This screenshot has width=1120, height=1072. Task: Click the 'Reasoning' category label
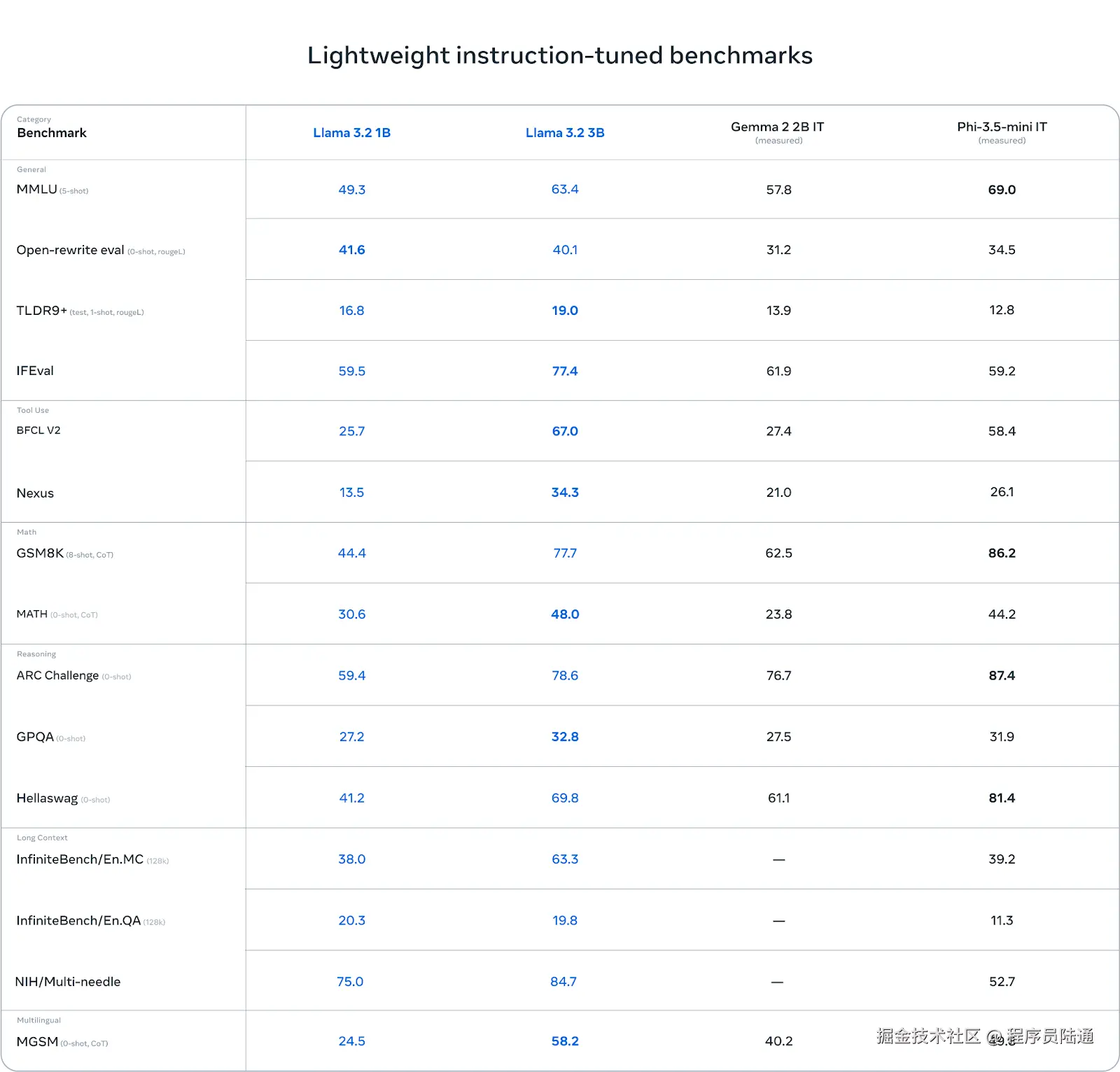point(36,654)
